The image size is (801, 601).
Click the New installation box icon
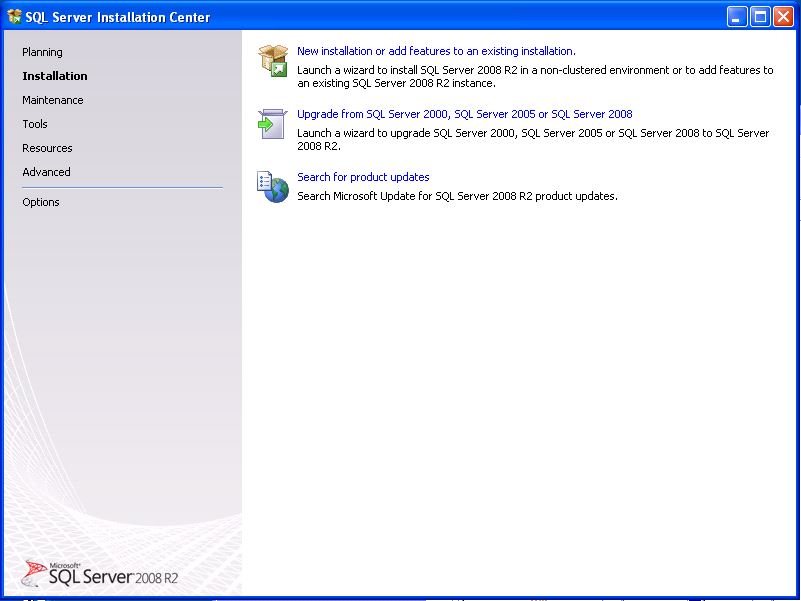tap(272, 60)
